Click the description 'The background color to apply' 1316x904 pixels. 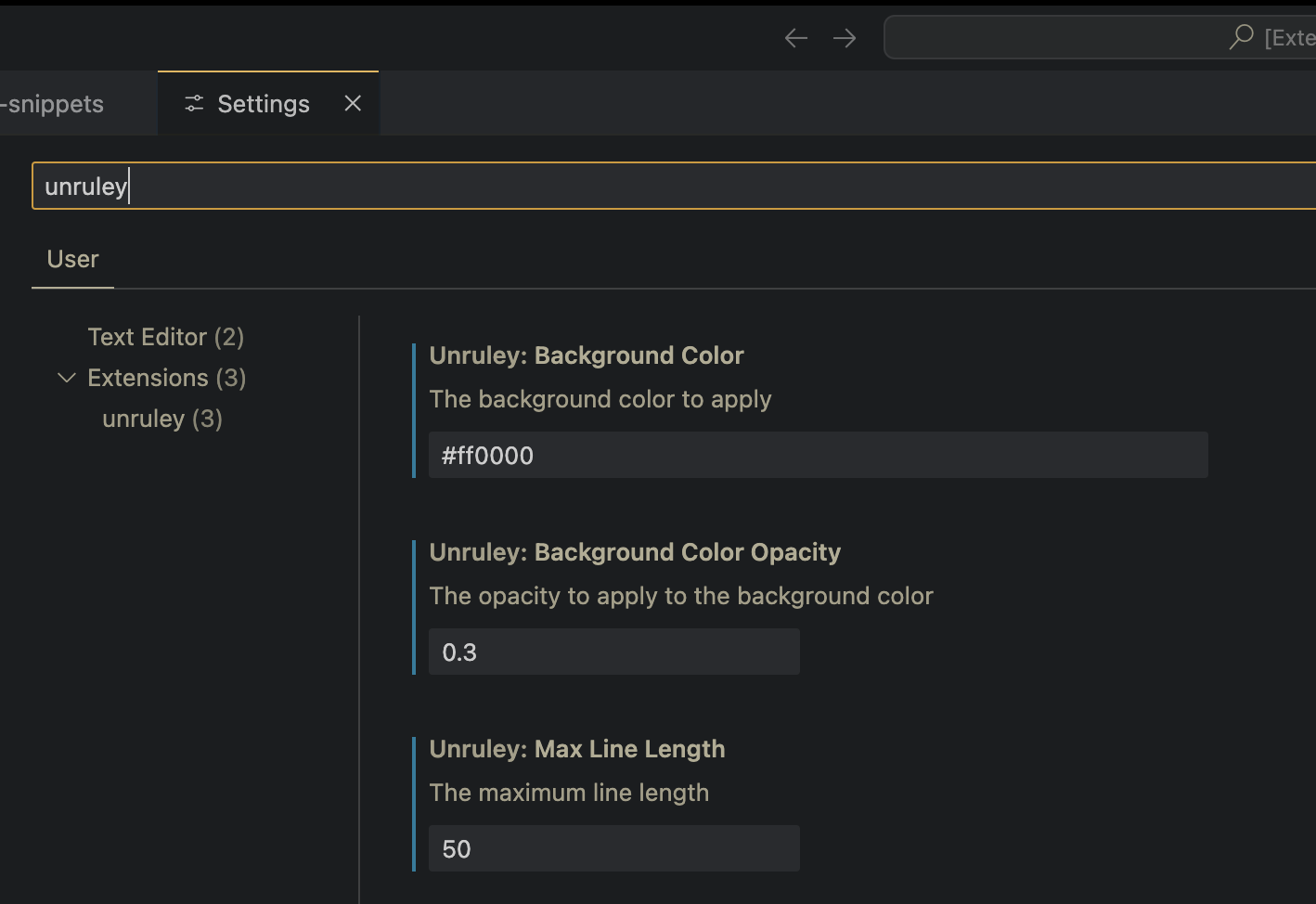point(600,399)
